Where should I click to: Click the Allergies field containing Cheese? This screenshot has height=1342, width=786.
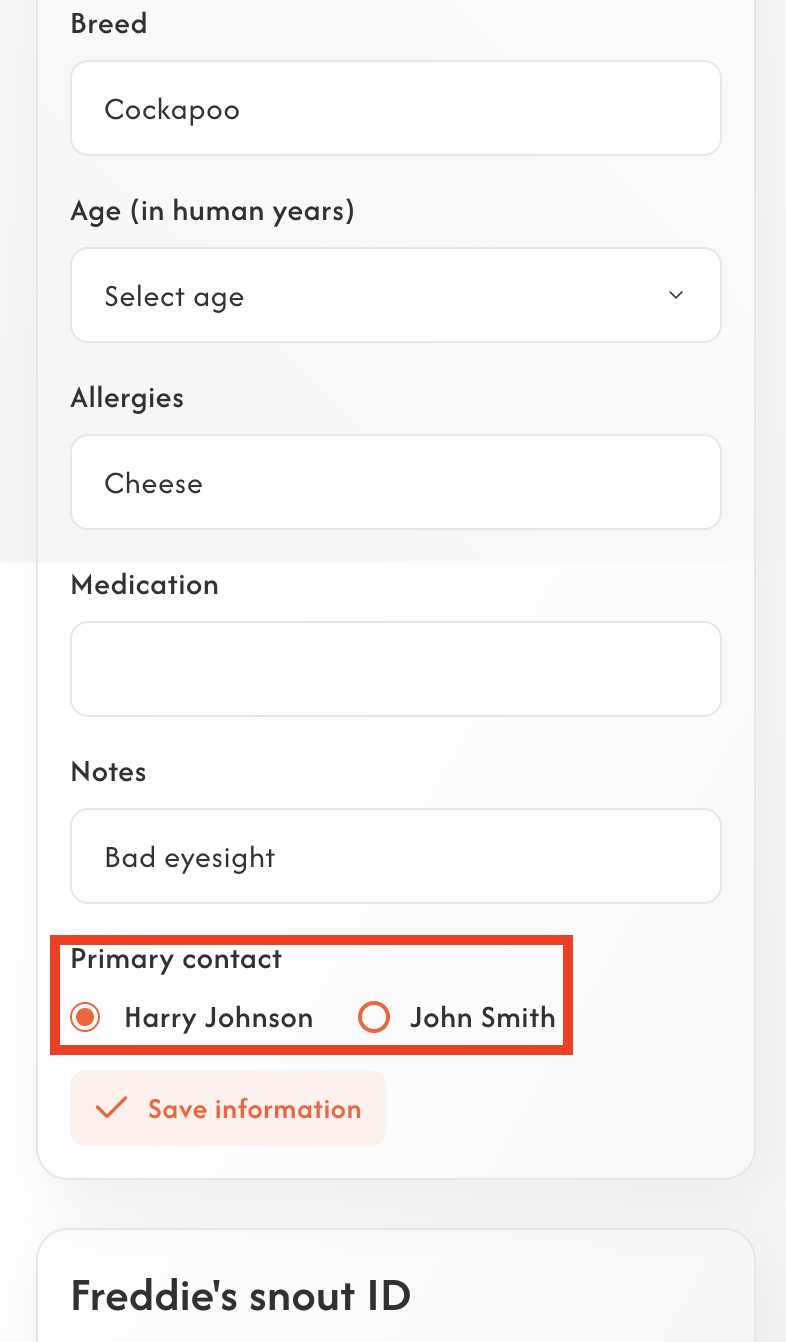[x=395, y=483]
